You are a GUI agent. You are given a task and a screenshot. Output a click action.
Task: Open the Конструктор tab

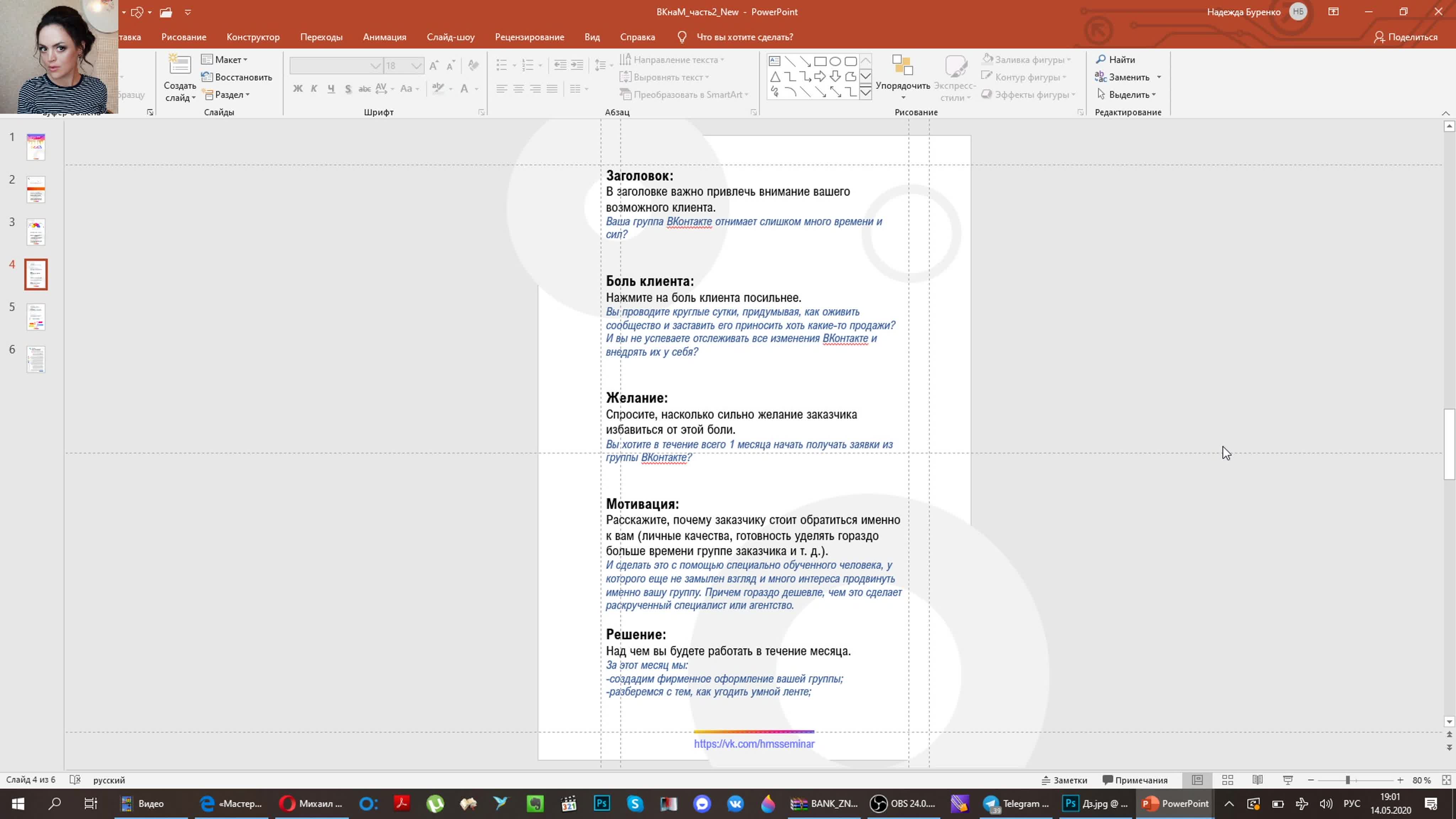click(x=253, y=37)
